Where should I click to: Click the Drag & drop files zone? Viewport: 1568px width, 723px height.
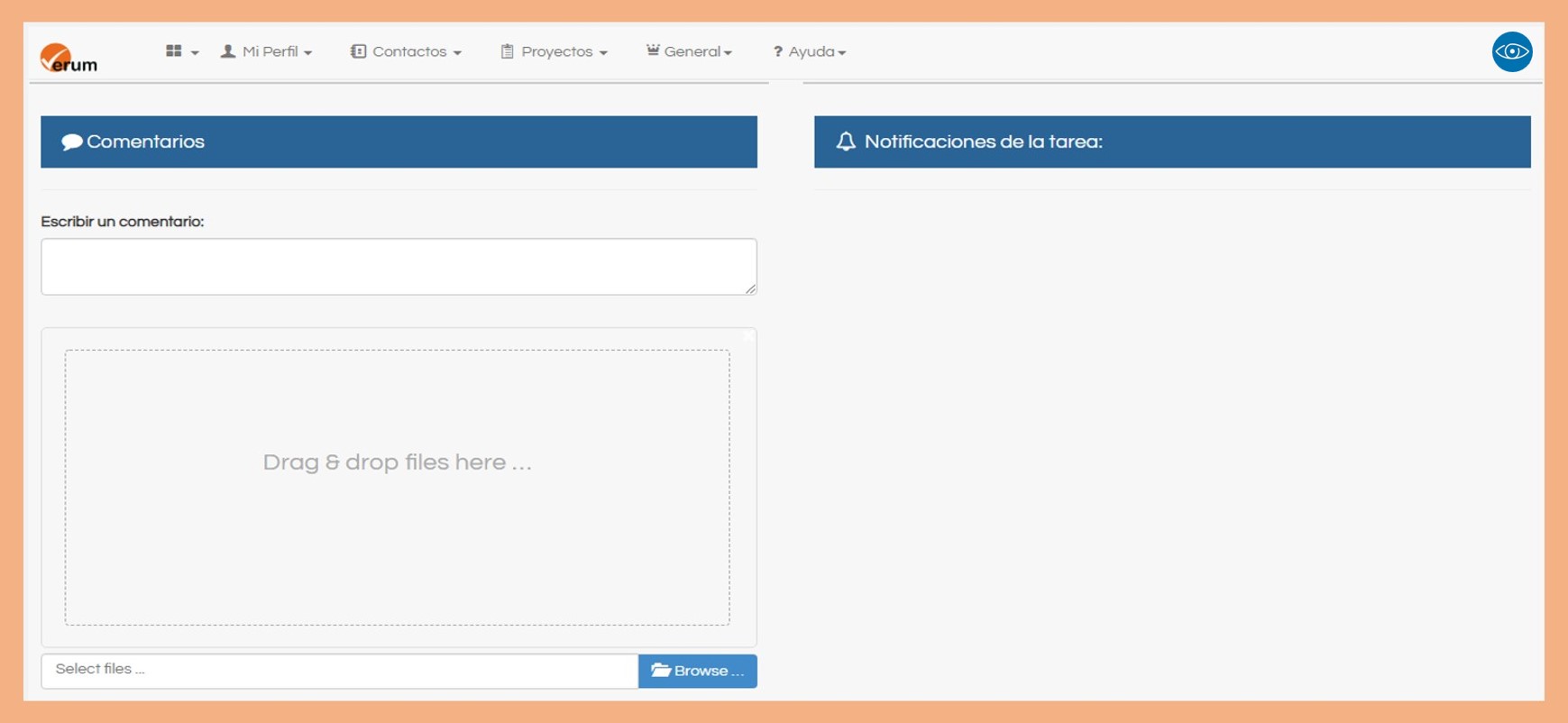point(397,487)
